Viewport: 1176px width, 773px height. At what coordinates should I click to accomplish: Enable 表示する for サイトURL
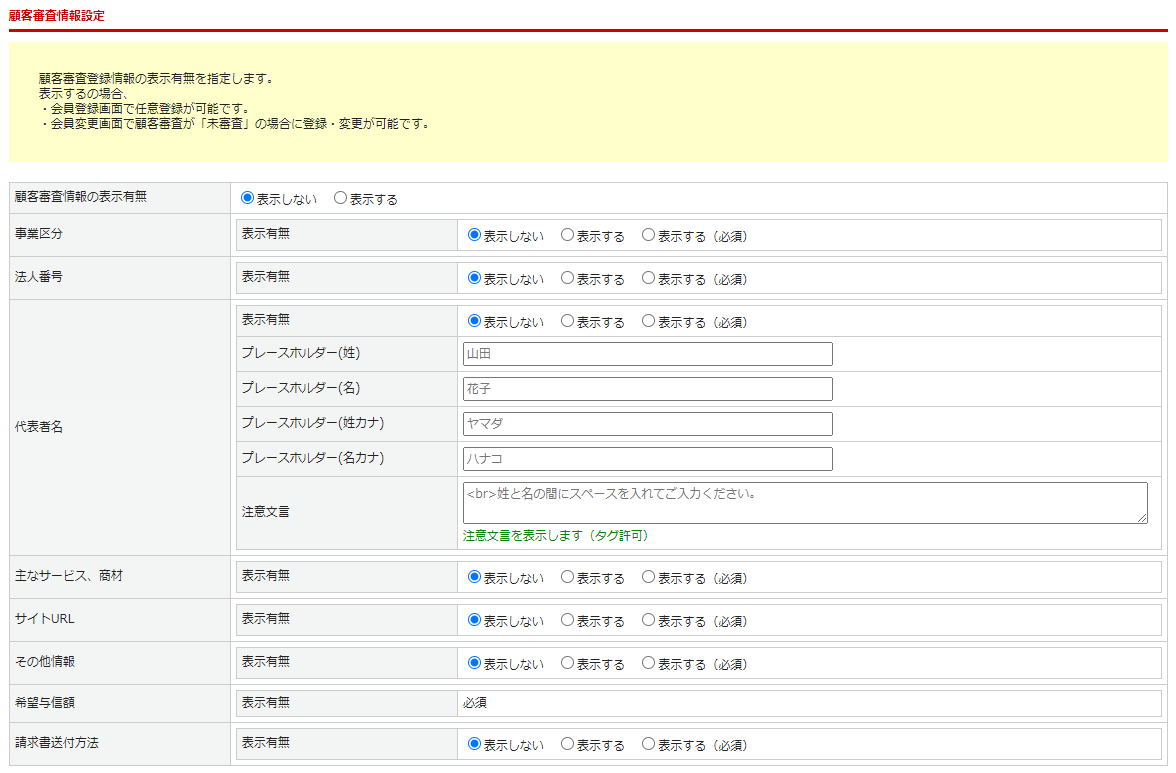coord(567,620)
